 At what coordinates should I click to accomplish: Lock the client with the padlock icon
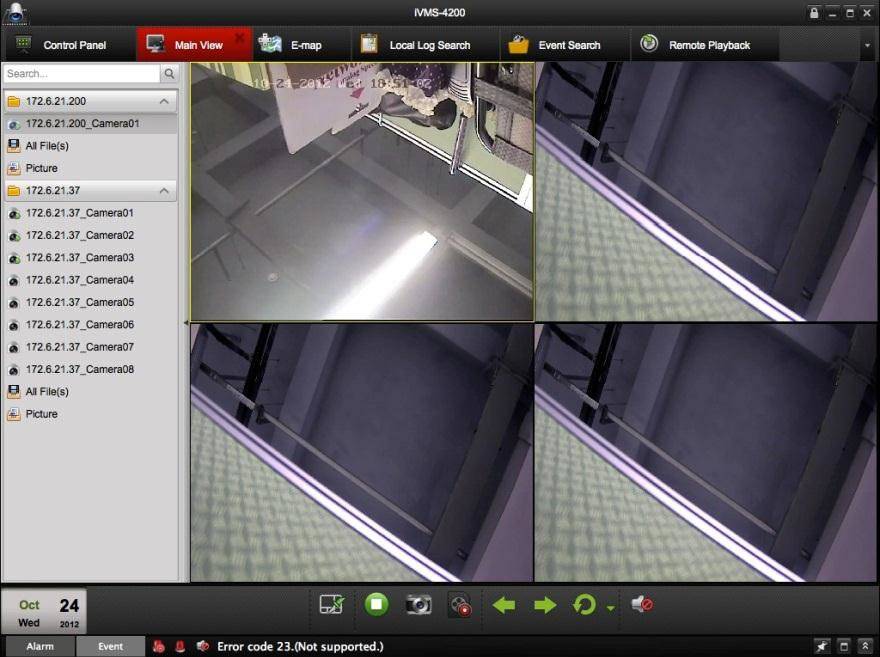814,12
